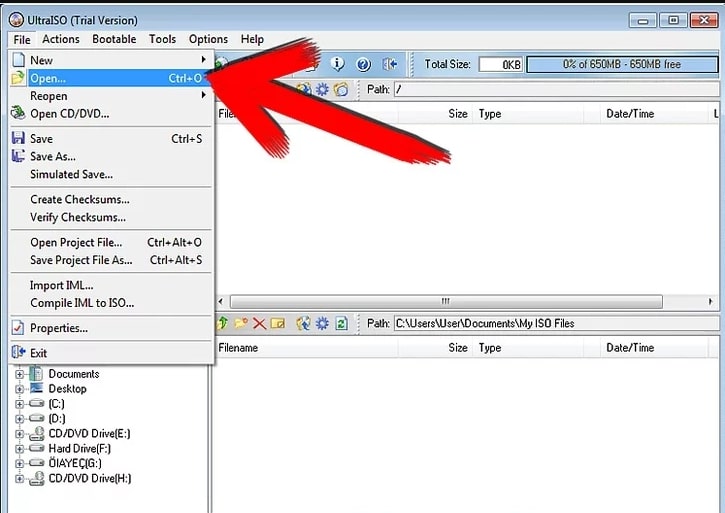
Task: Click Verify Checksums... entry
Action: 111,217
